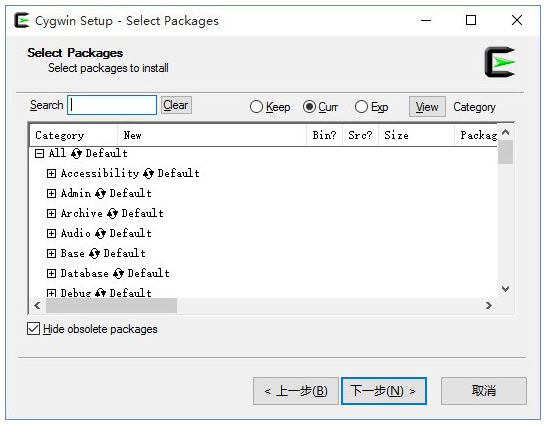Clear the search text with Clear button
Viewport: 545px width, 426px height.
point(176,105)
